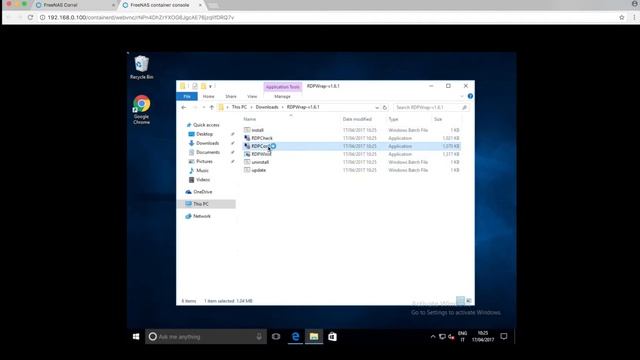Click Downloads in the address breadcrumb
The height and width of the screenshot is (360, 640).
tap(267, 107)
